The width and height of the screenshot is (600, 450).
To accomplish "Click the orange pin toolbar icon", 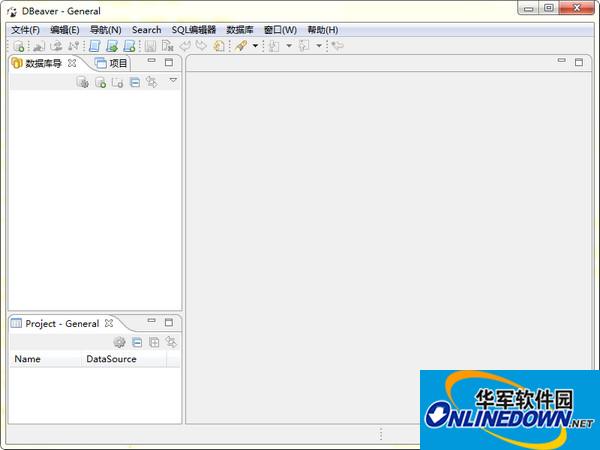I will (x=241, y=46).
